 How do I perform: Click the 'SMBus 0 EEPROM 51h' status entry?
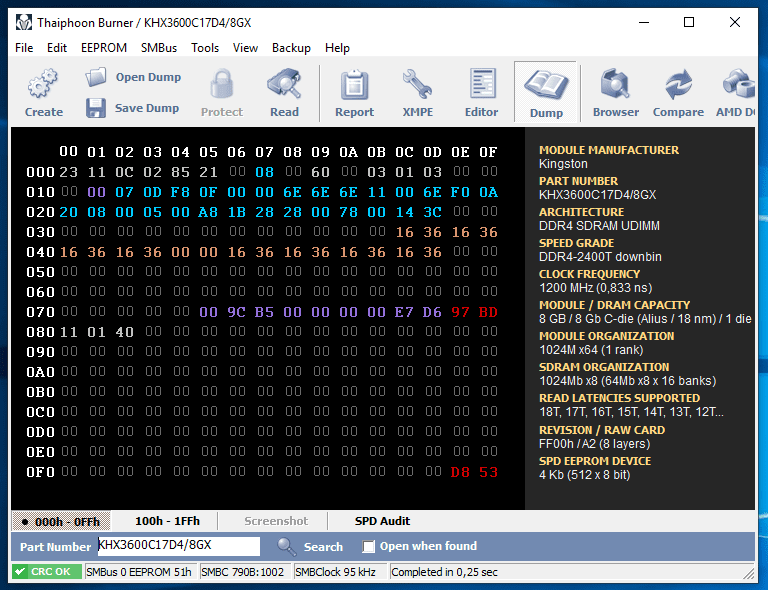coord(141,572)
